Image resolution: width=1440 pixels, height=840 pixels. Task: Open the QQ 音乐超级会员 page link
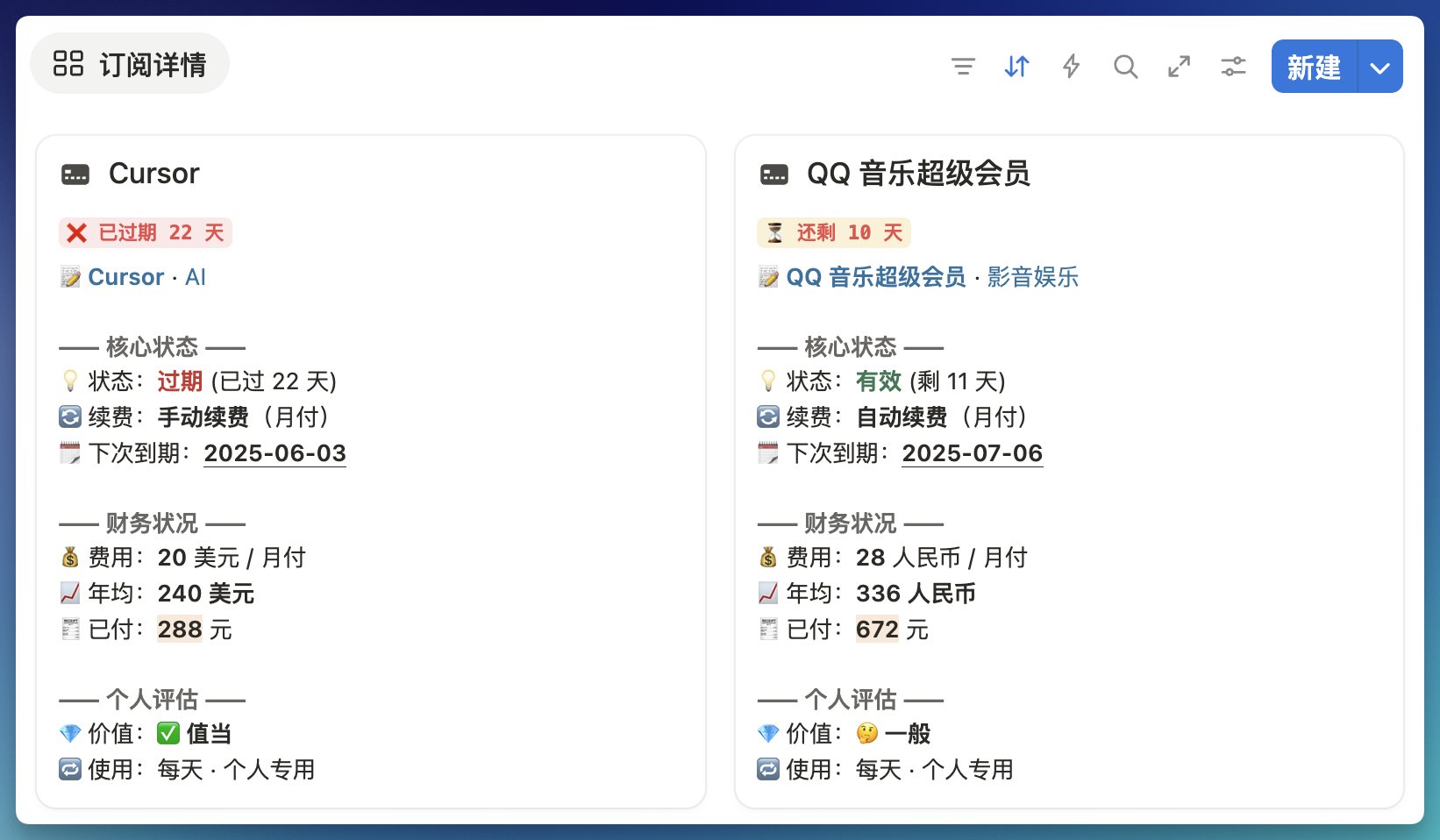[876, 277]
